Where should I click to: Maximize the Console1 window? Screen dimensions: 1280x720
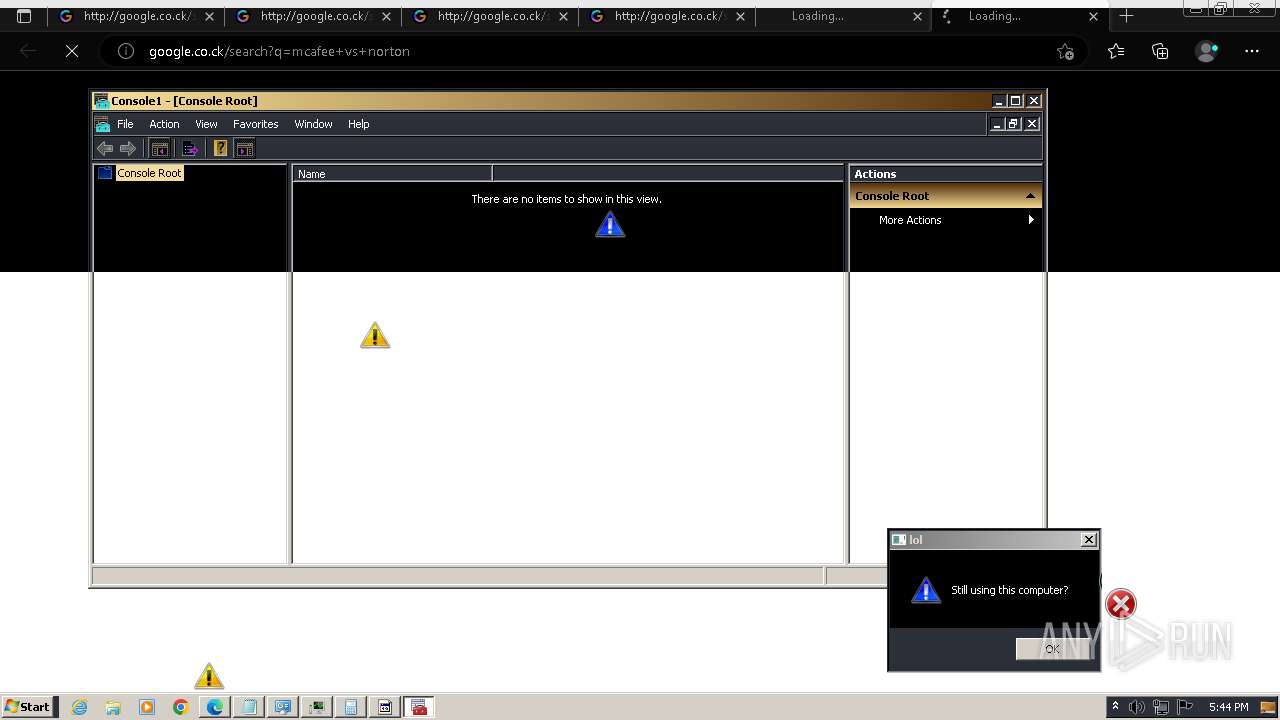click(1016, 101)
